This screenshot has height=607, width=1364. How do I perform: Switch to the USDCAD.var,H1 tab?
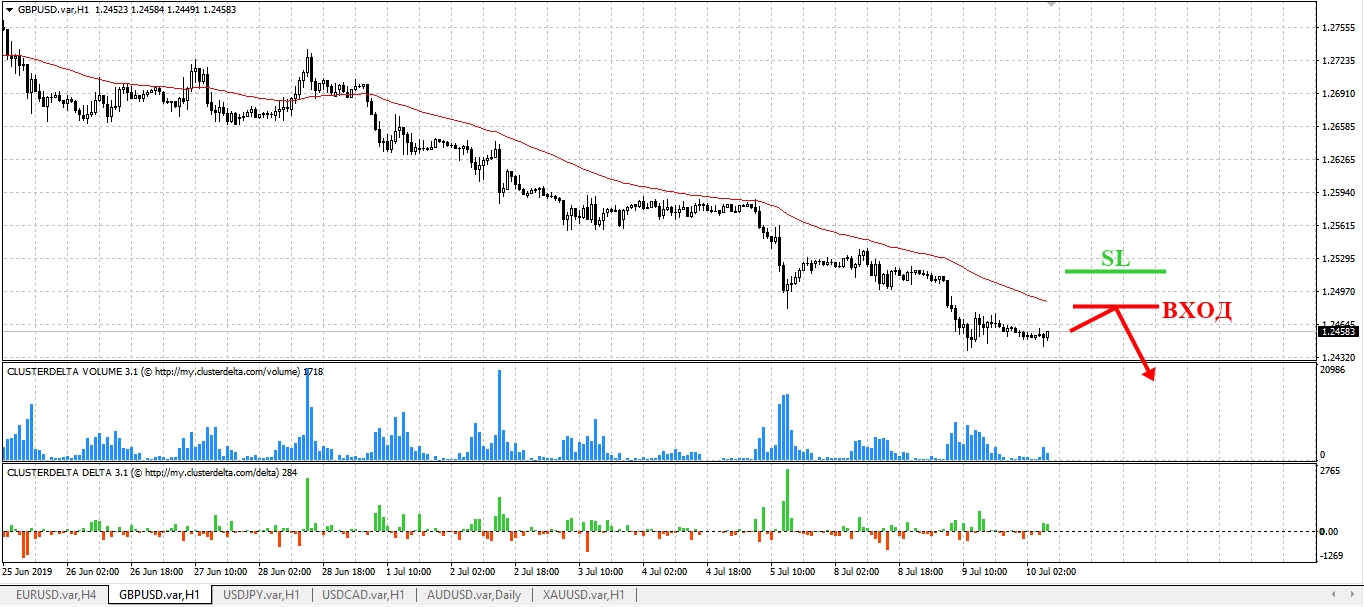pos(363,595)
